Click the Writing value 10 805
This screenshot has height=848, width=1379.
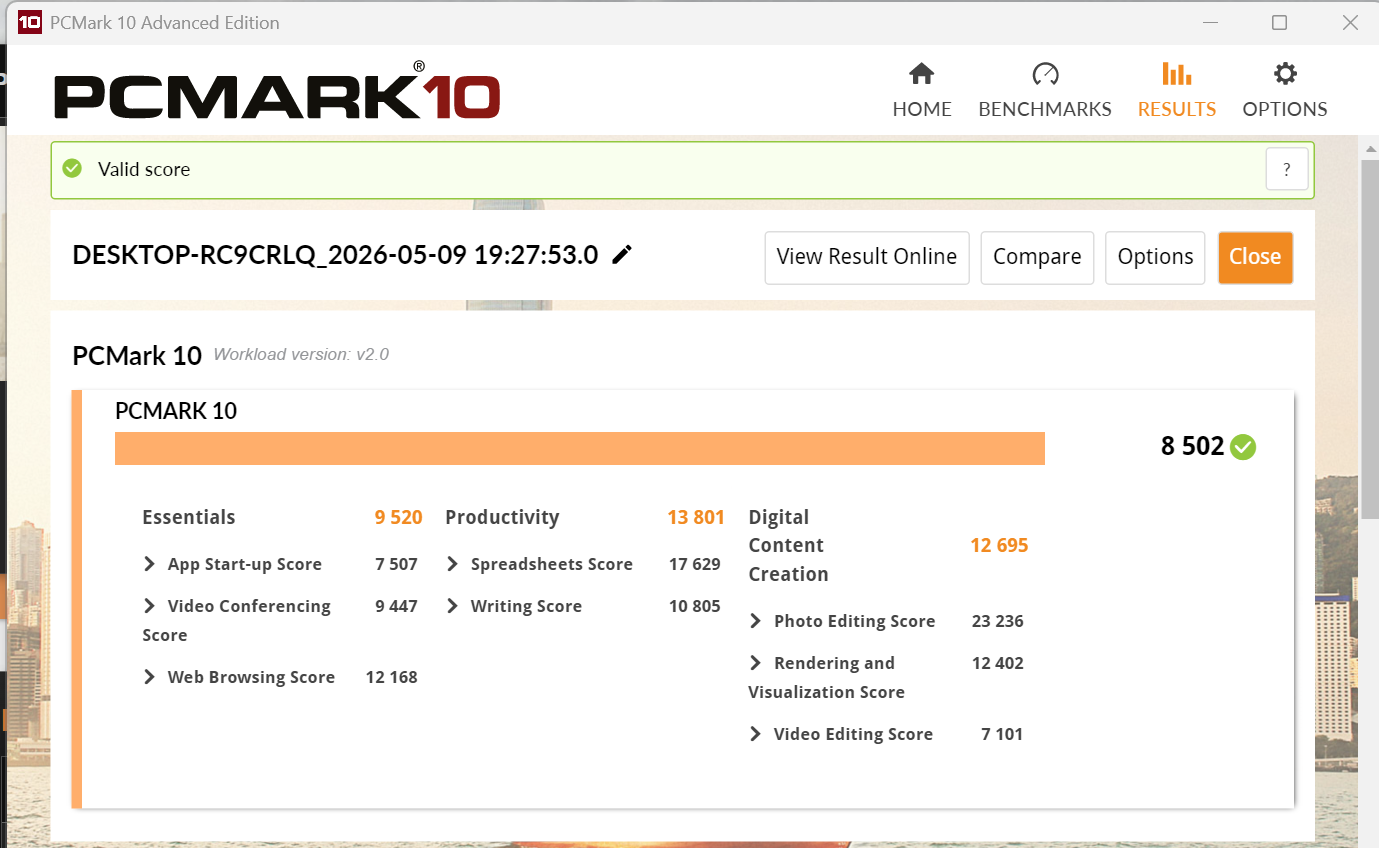[694, 606]
